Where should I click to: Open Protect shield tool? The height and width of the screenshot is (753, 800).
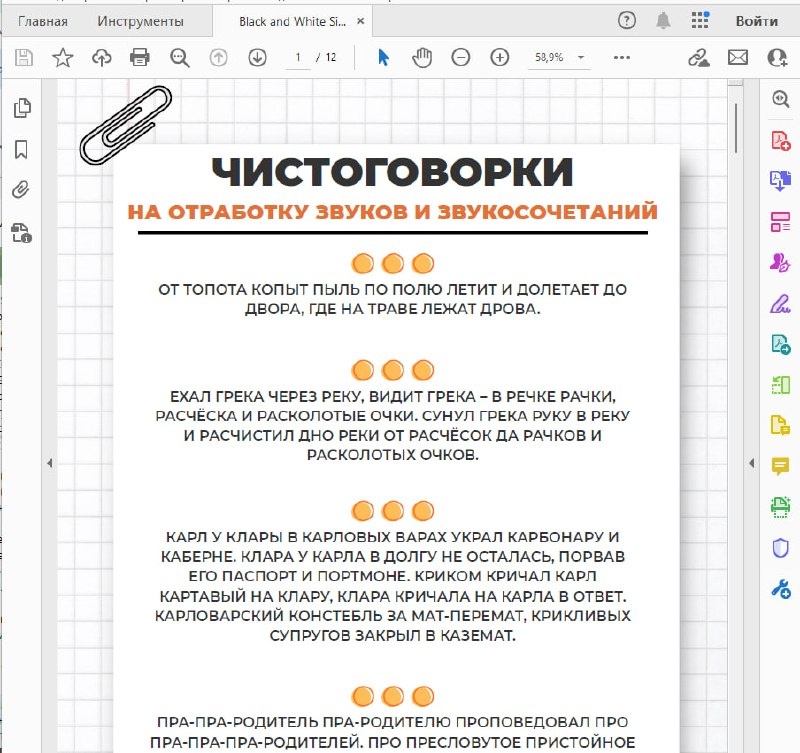(781, 548)
